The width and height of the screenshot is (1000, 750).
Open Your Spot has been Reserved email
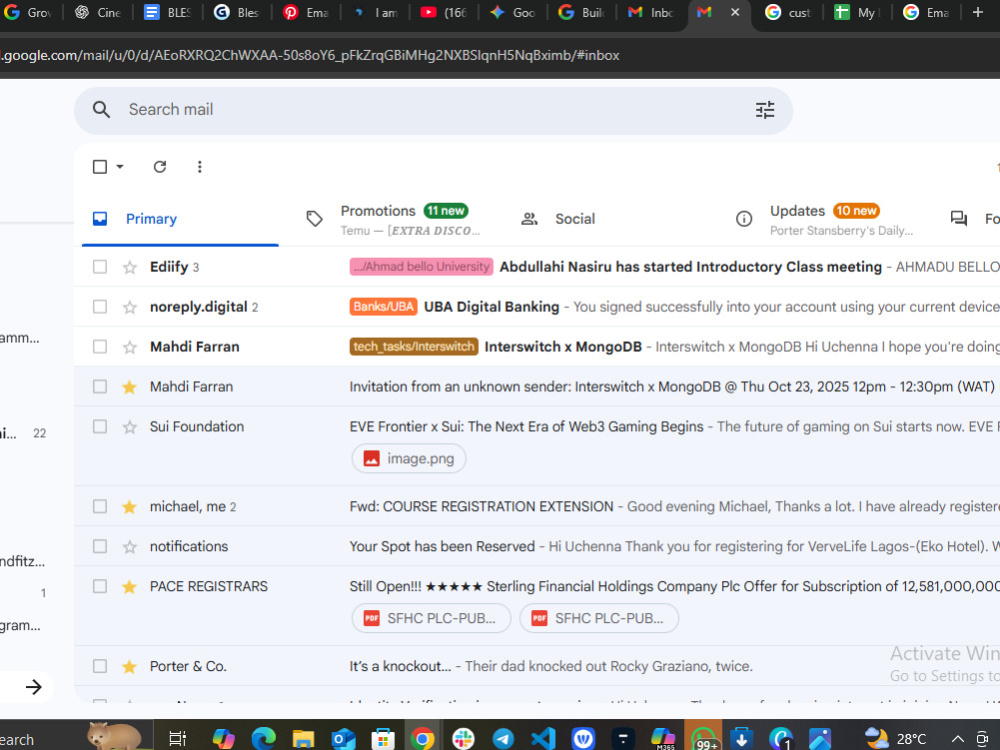click(x=537, y=547)
